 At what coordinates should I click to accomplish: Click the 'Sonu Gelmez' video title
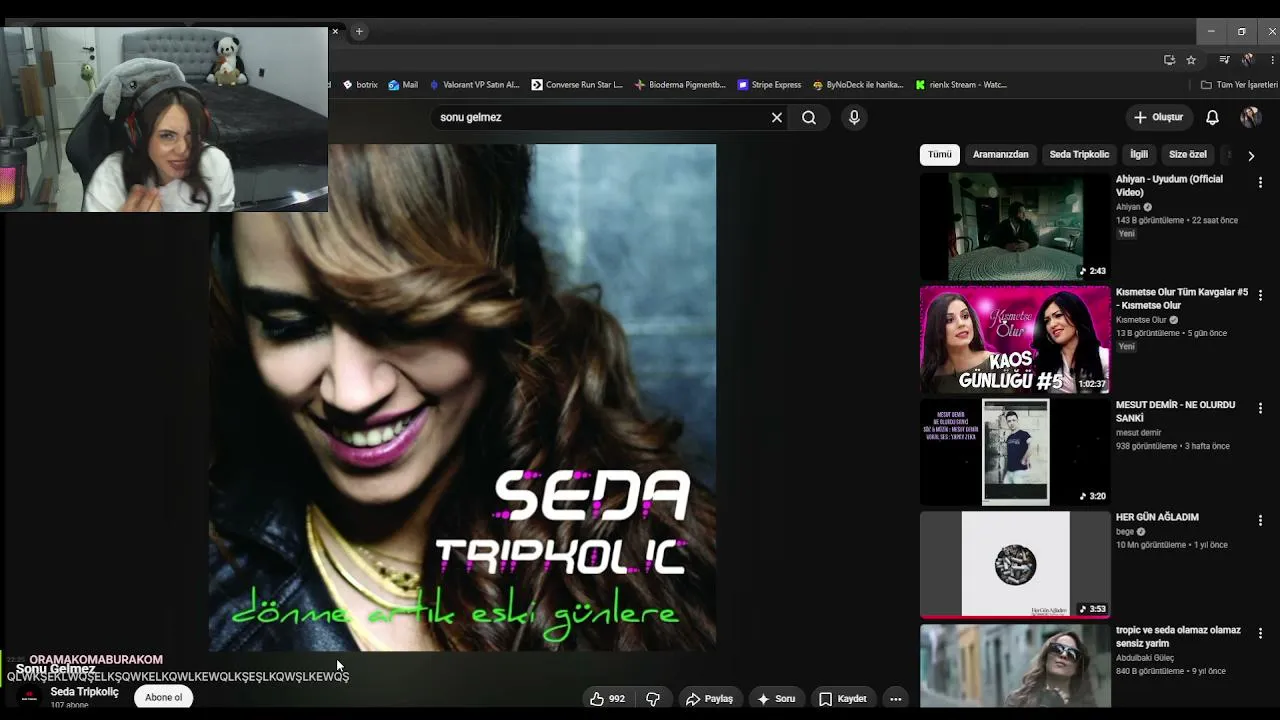[x=55, y=669]
